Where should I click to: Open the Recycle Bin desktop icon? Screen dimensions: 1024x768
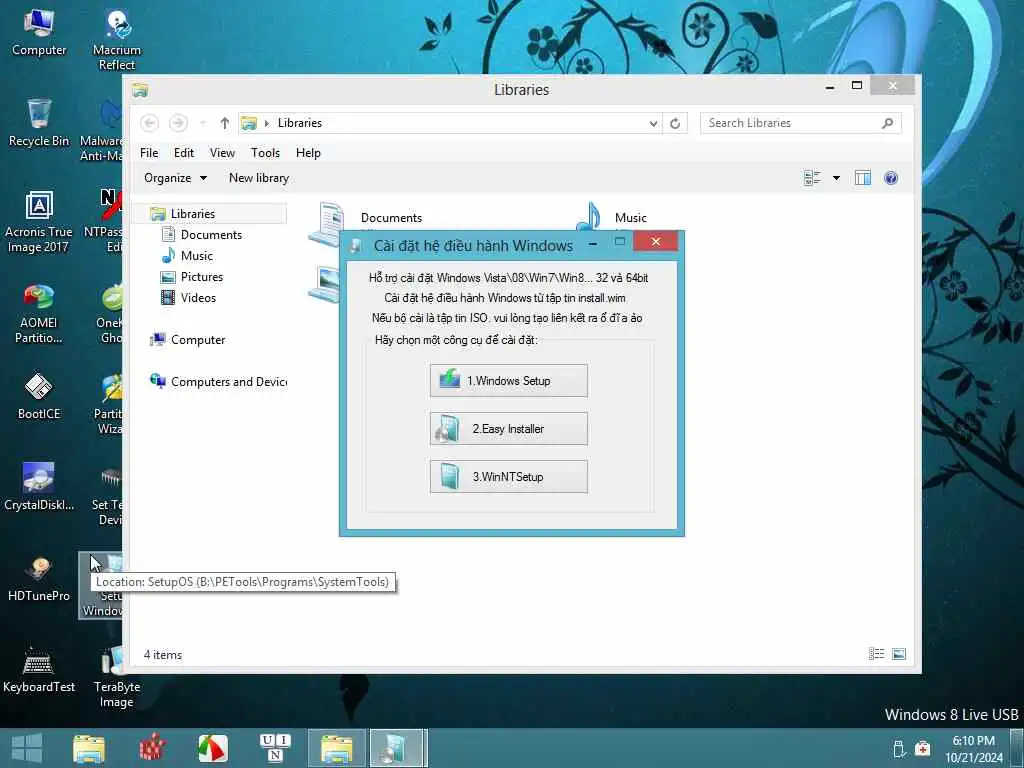point(39,123)
